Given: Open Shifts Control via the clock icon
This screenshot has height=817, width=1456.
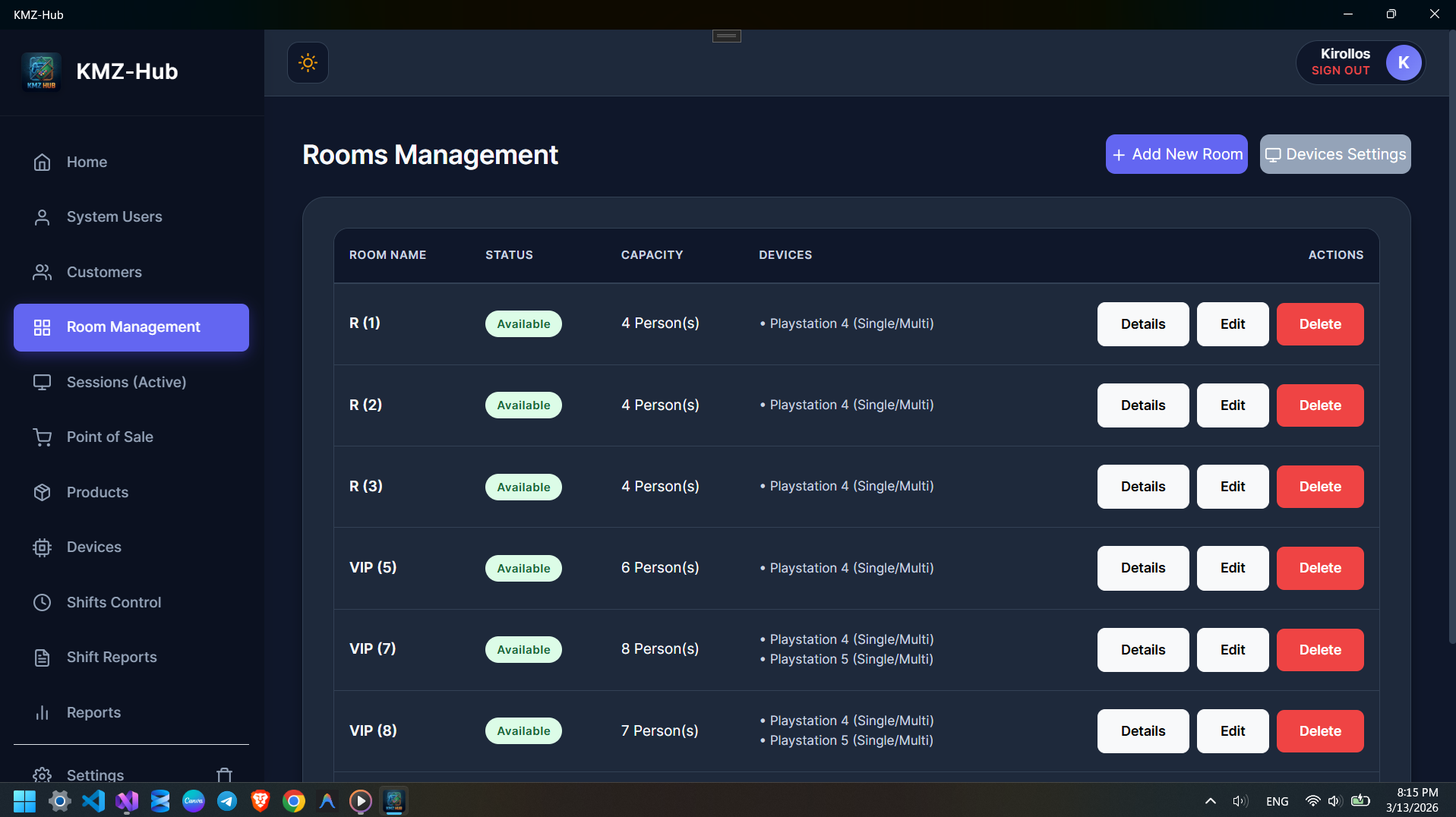Looking at the screenshot, I should pos(42,602).
